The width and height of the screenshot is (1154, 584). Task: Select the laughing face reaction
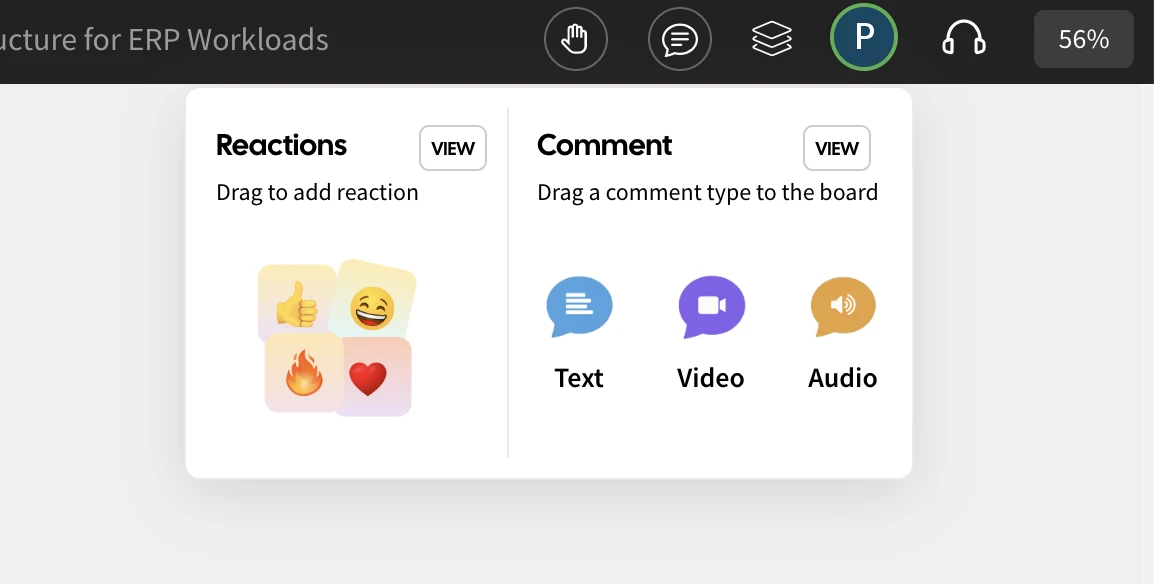pos(372,306)
